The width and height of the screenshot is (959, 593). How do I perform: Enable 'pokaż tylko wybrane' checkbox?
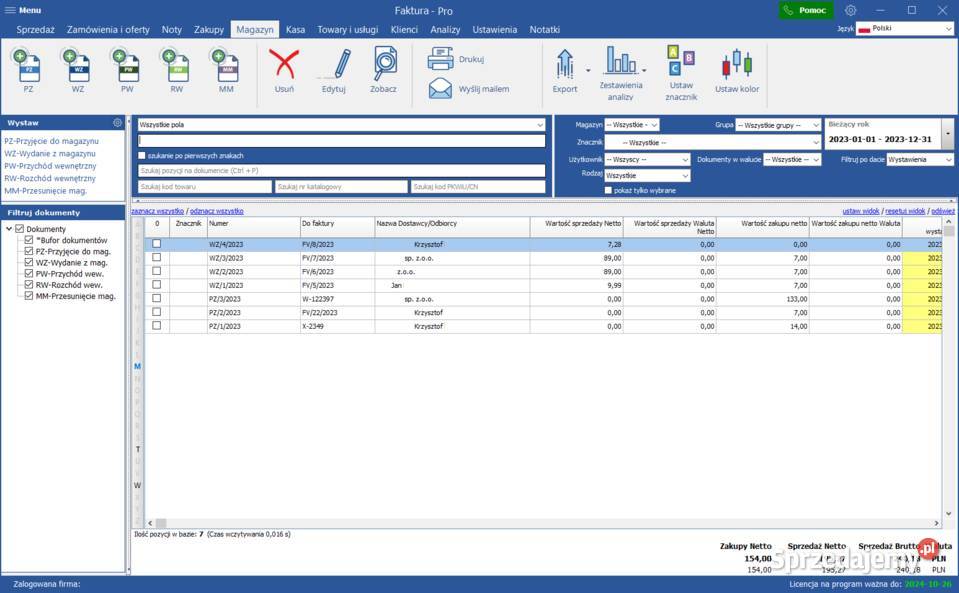coord(608,190)
